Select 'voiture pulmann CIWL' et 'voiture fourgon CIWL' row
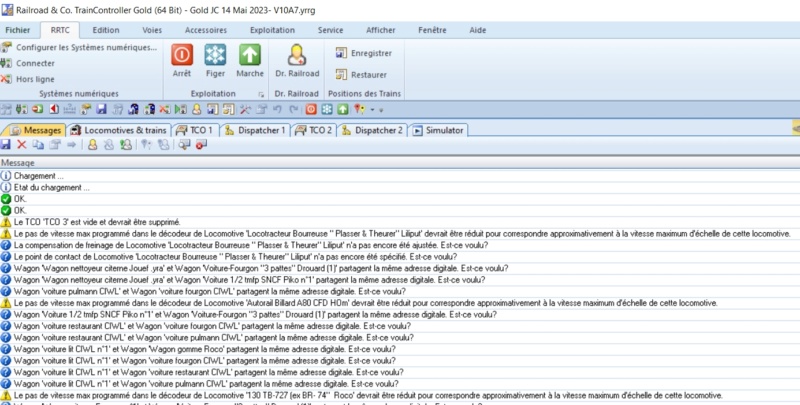 pyautogui.click(x=400, y=291)
